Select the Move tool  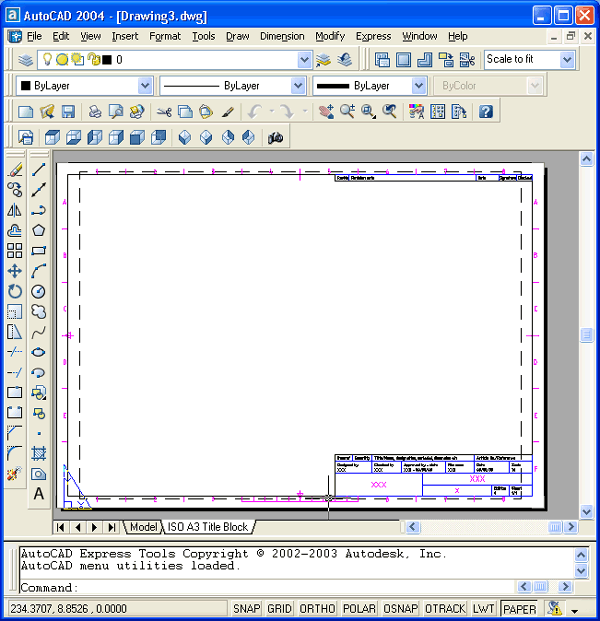tap(15, 271)
